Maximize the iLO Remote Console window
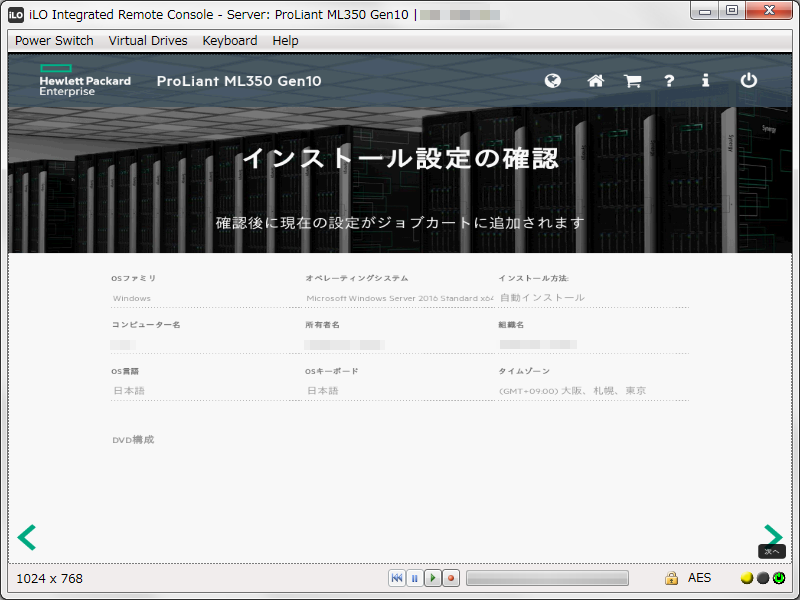 click(732, 11)
